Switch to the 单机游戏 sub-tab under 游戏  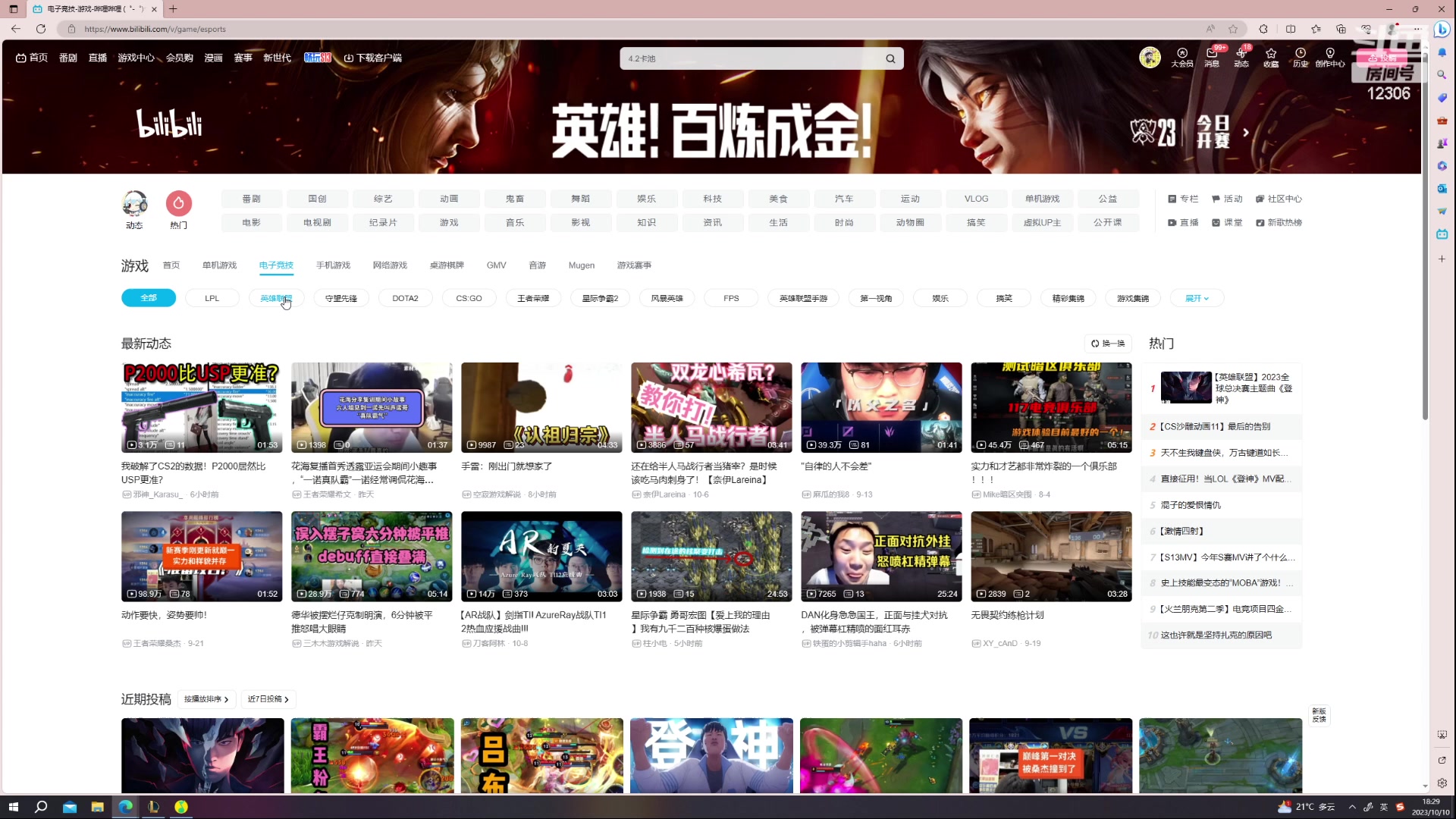(x=219, y=265)
